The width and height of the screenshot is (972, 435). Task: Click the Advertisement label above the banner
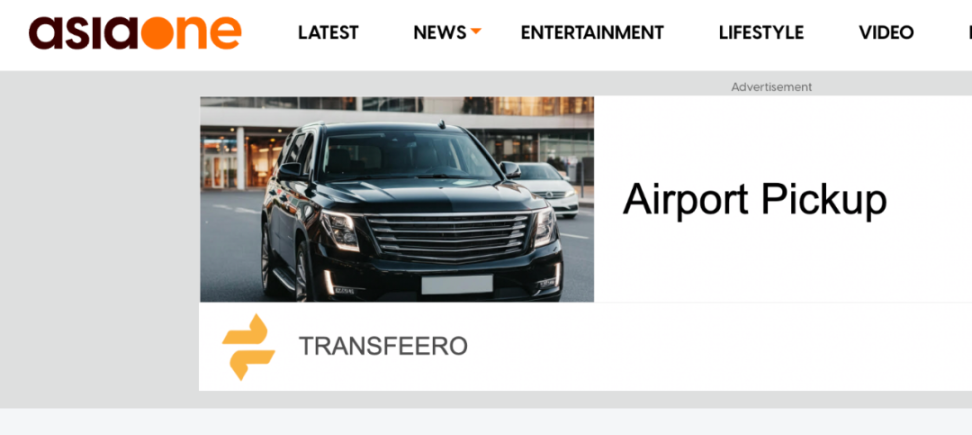(771, 87)
